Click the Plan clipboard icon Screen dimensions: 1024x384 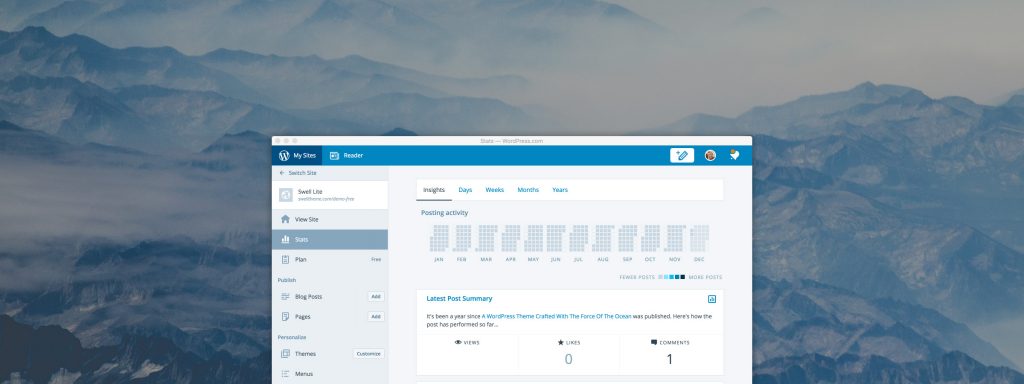click(285, 259)
